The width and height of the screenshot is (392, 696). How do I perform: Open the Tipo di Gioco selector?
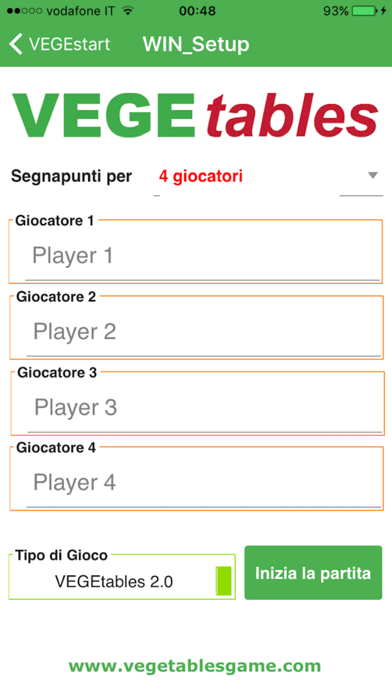pos(122,577)
